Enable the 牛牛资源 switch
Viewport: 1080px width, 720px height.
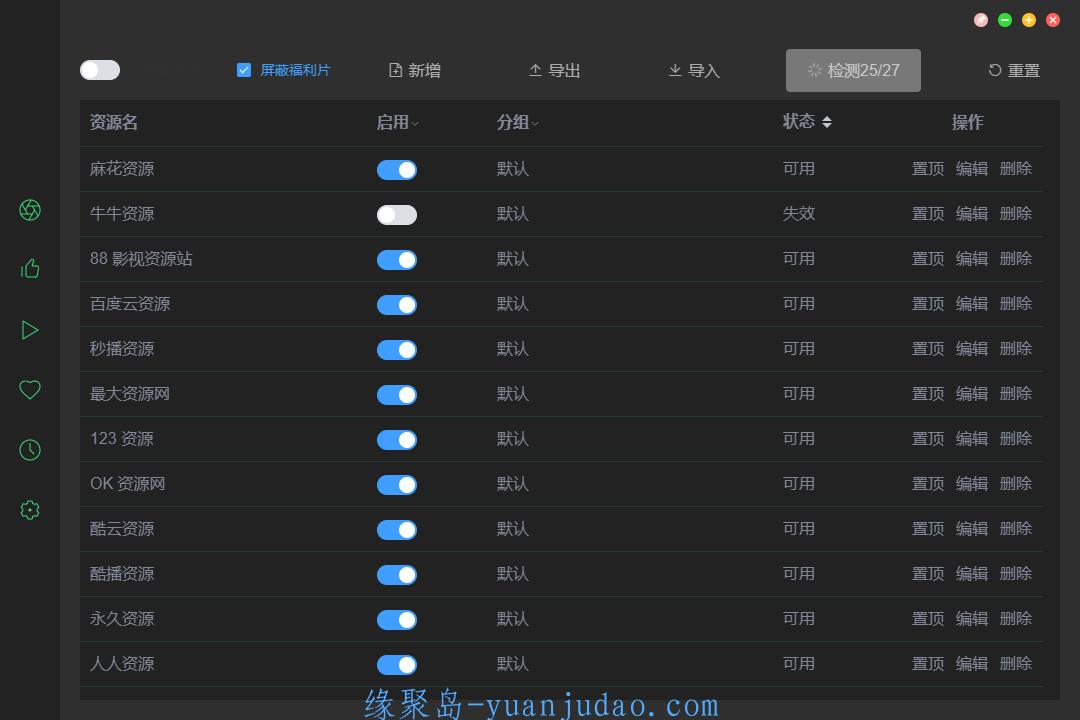(397, 215)
